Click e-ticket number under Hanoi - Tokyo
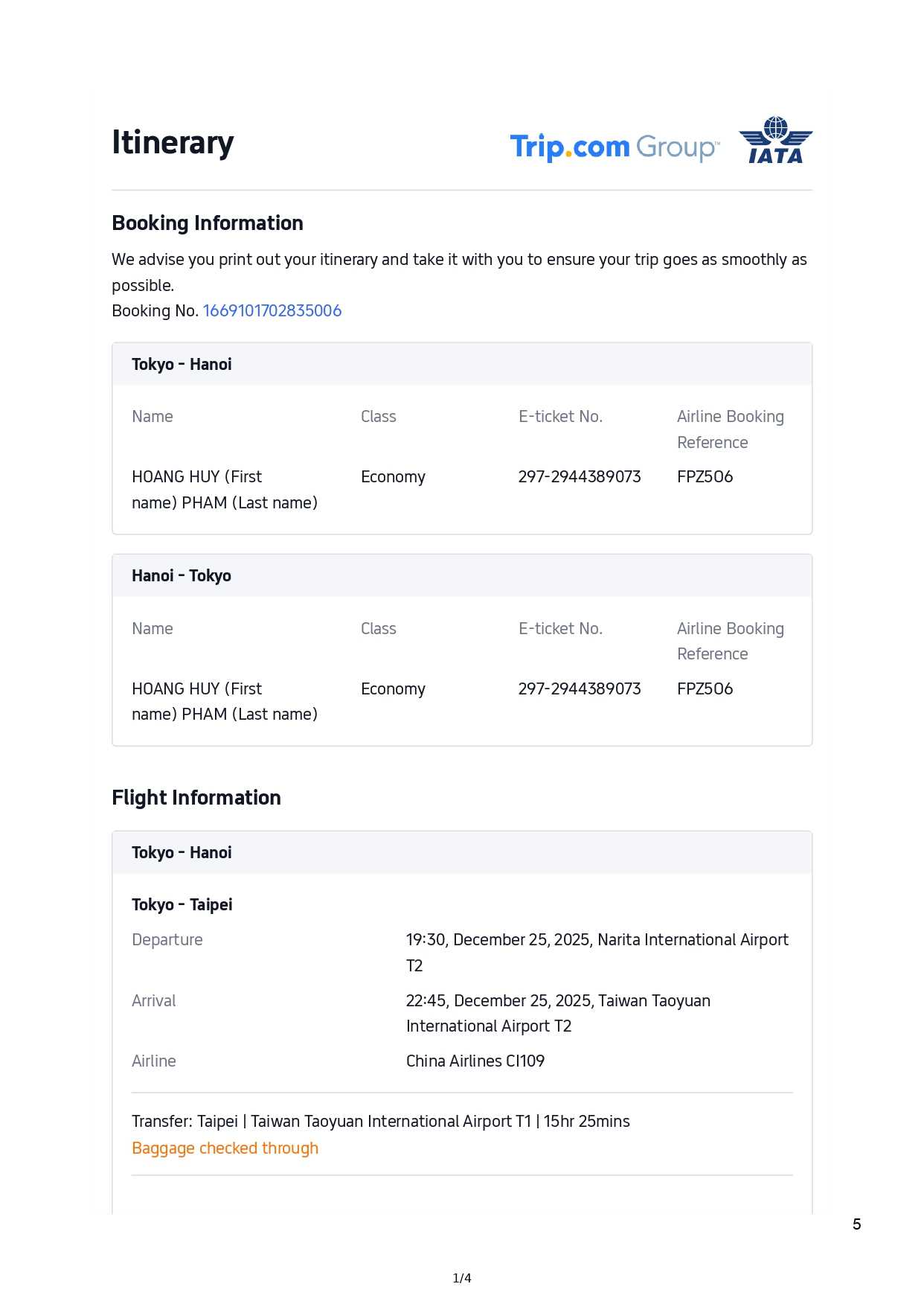The height and width of the screenshot is (1307, 924). (x=579, y=688)
